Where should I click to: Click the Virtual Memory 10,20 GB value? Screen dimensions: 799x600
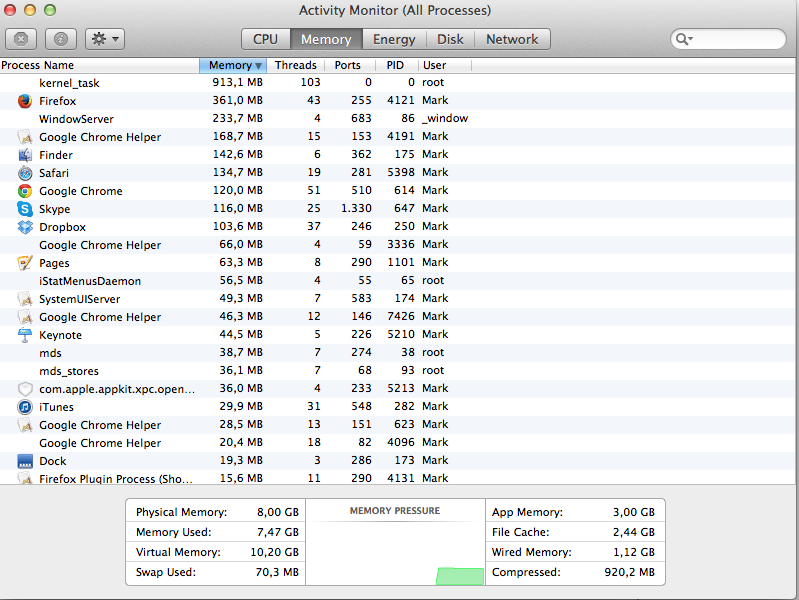(275, 552)
